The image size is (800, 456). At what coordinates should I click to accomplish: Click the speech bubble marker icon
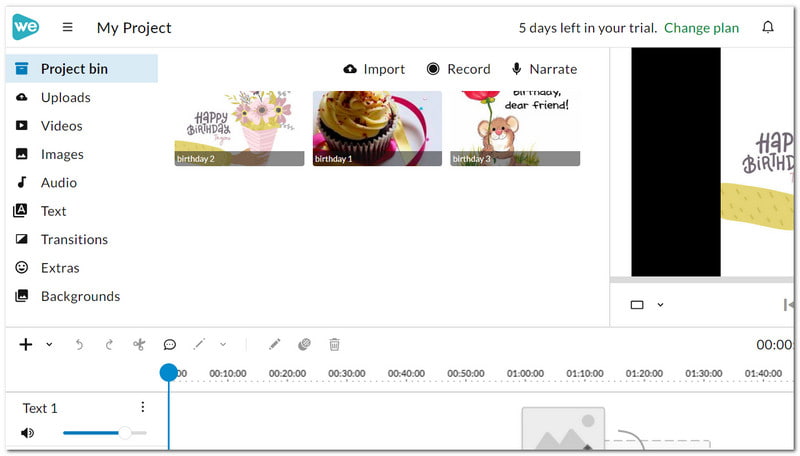click(x=169, y=345)
